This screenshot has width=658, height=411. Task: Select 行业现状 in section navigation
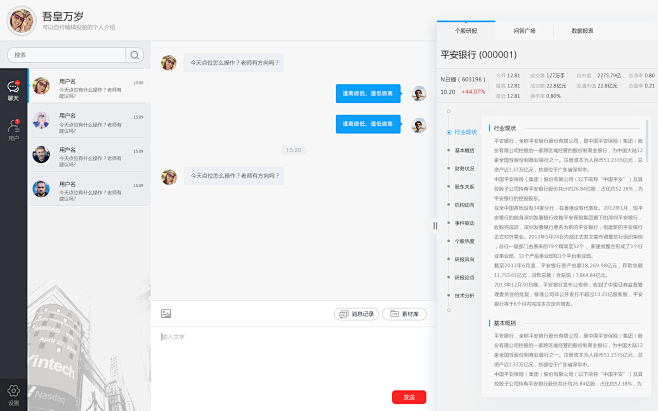point(466,132)
